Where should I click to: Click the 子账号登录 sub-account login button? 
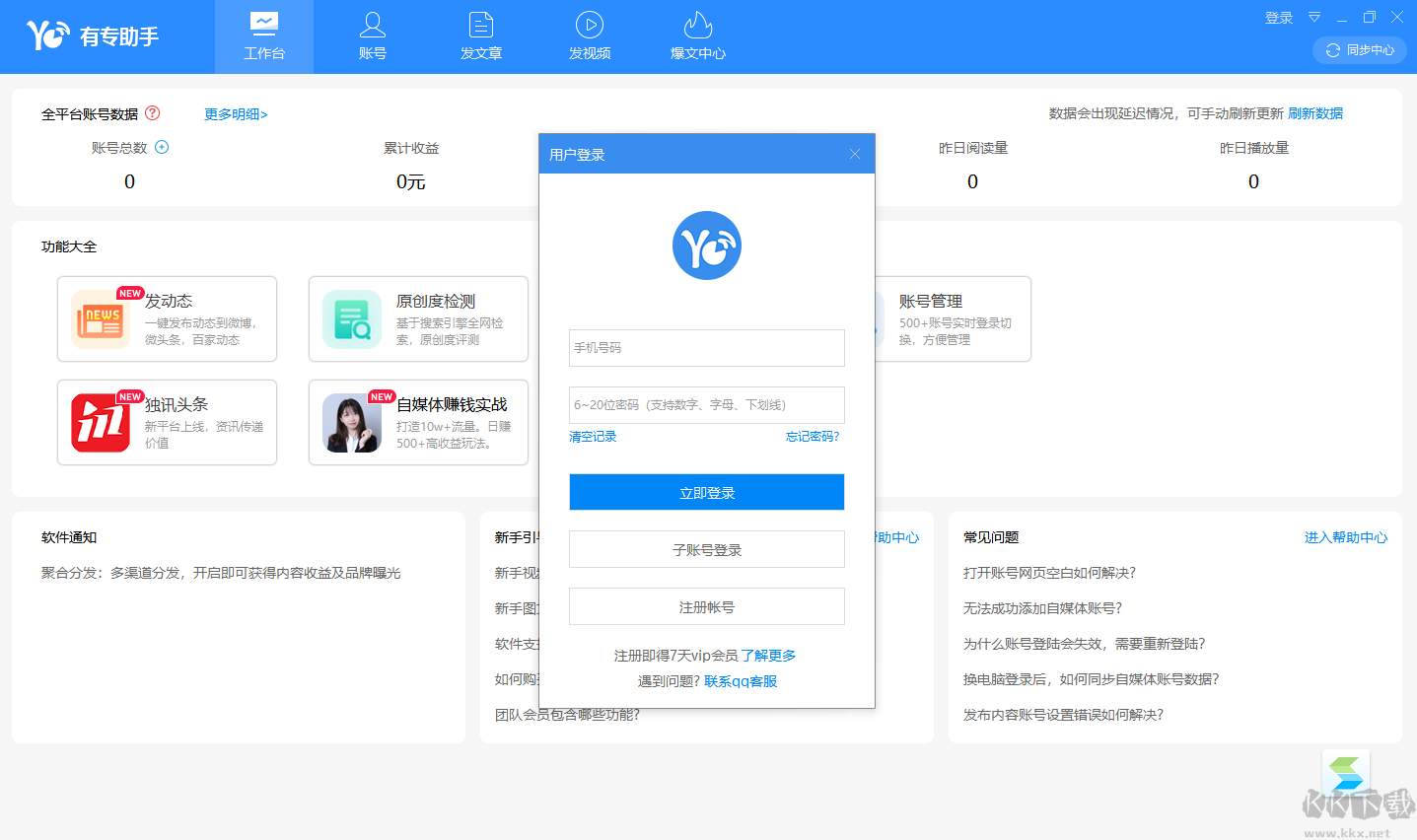coord(706,549)
